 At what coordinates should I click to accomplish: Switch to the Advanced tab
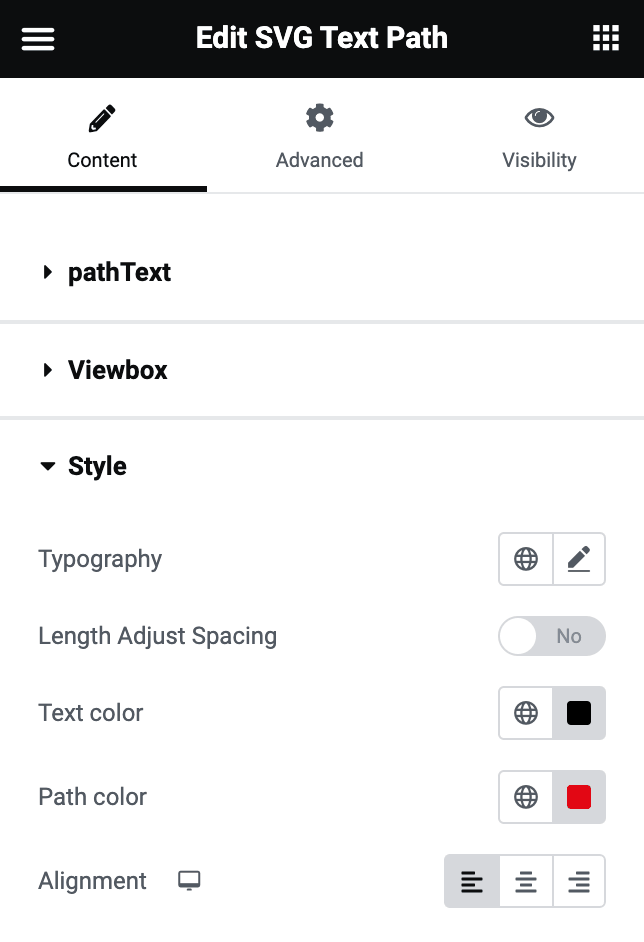pos(320,139)
